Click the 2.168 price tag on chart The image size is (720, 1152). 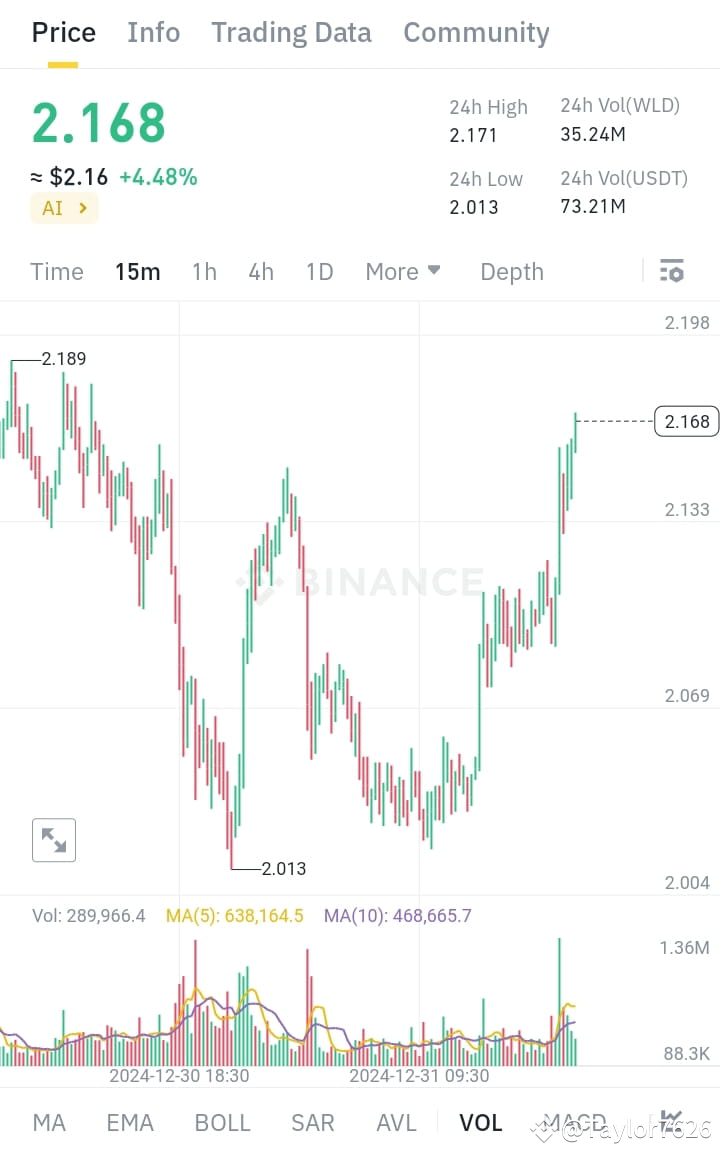pyautogui.click(x=687, y=421)
